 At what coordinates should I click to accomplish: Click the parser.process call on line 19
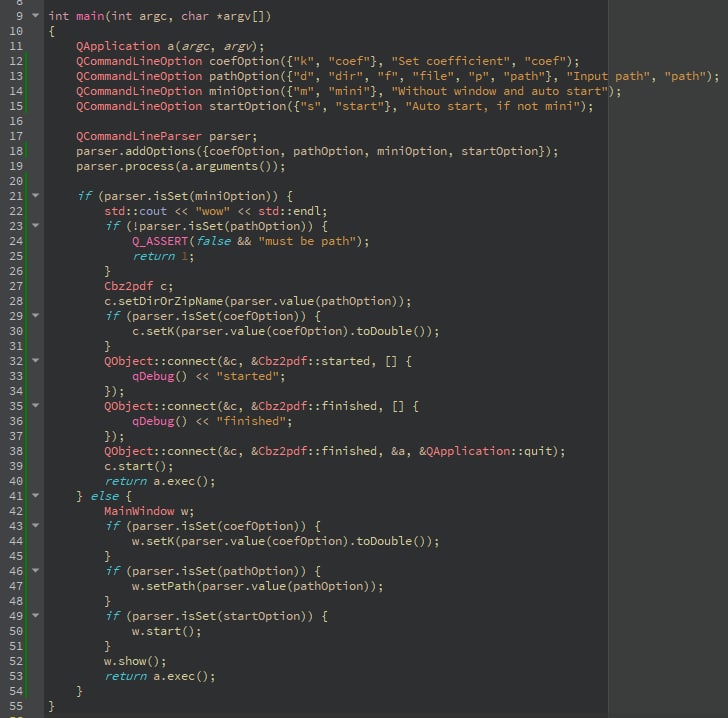tap(181, 166)
